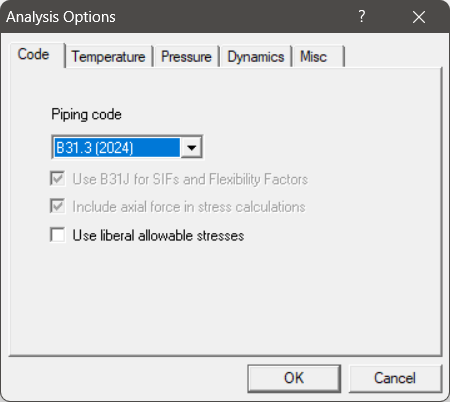Toggle the Use B31J for SIFs checkbox
The image size is (450, 402).
coord(58,179)
